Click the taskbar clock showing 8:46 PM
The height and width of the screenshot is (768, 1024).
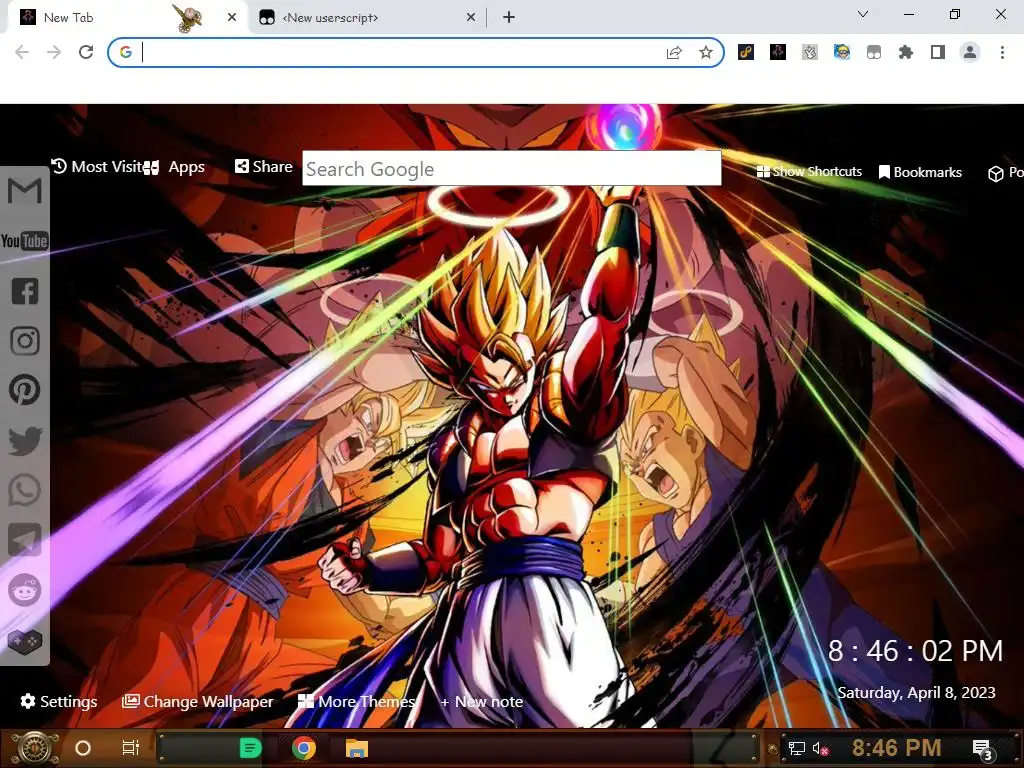point(896,748)
